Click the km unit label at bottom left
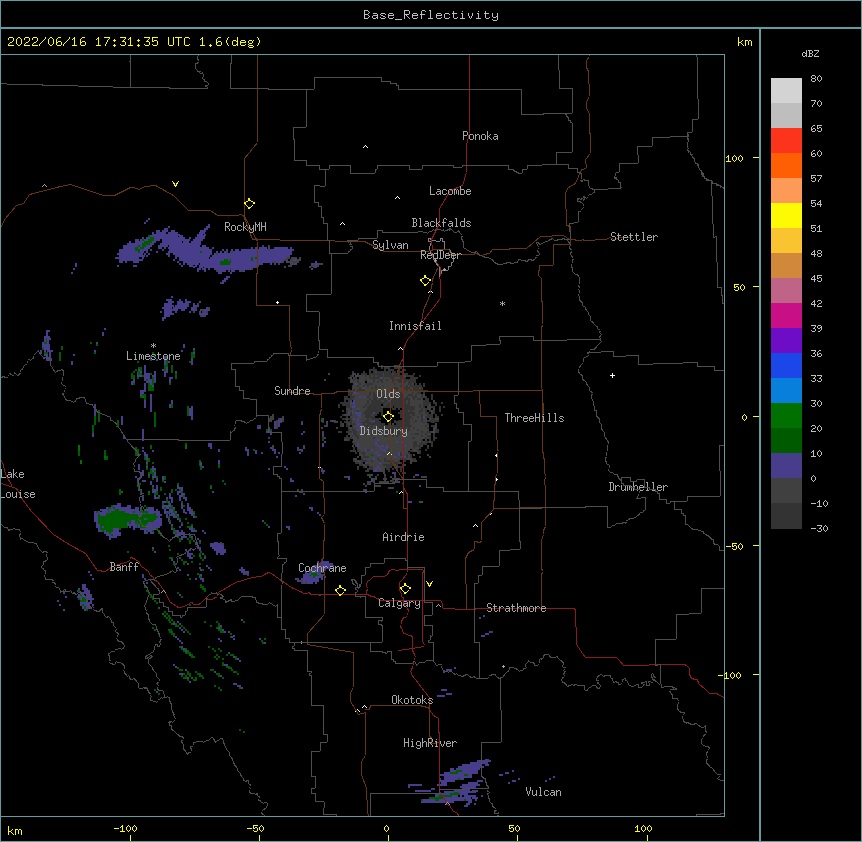 15,831
